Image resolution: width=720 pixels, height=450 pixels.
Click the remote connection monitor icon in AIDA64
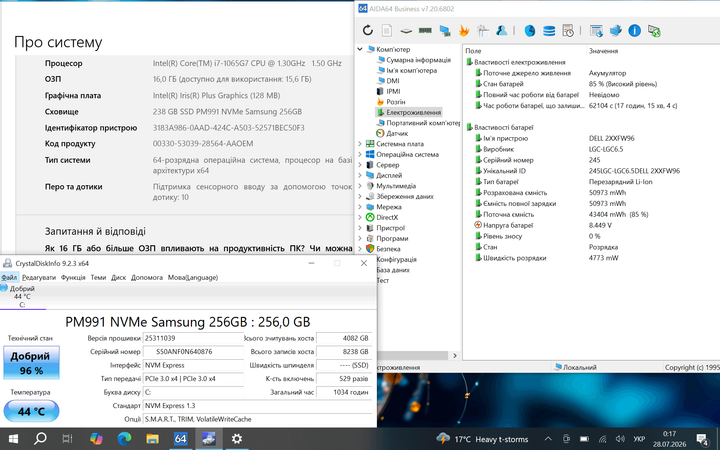click(x=654, y=31)
